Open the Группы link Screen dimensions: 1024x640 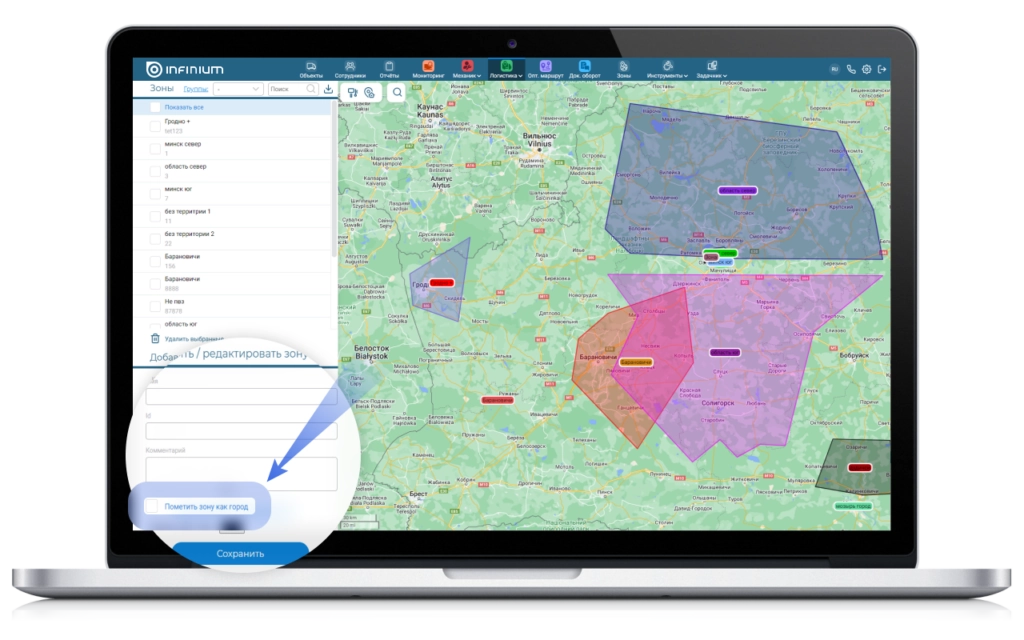click(x=195, y=89)
